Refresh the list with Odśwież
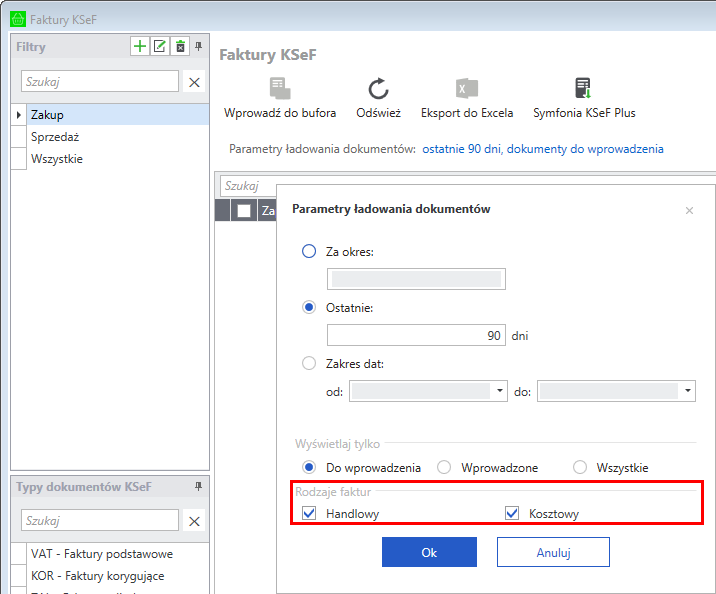Screen dimensions: 716x594 [x=378, y=89]
